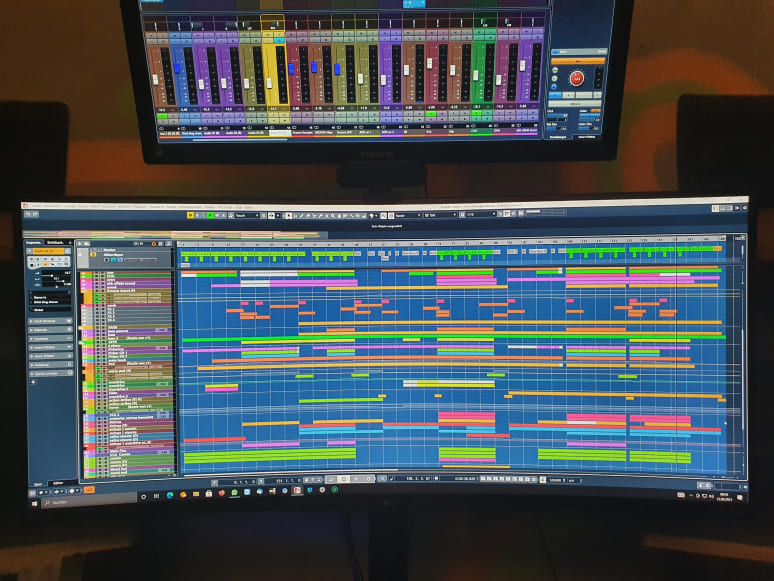The image size is (774, 581).
Task: Toggle the global Solo S button in toolbar
Action: 197,216
